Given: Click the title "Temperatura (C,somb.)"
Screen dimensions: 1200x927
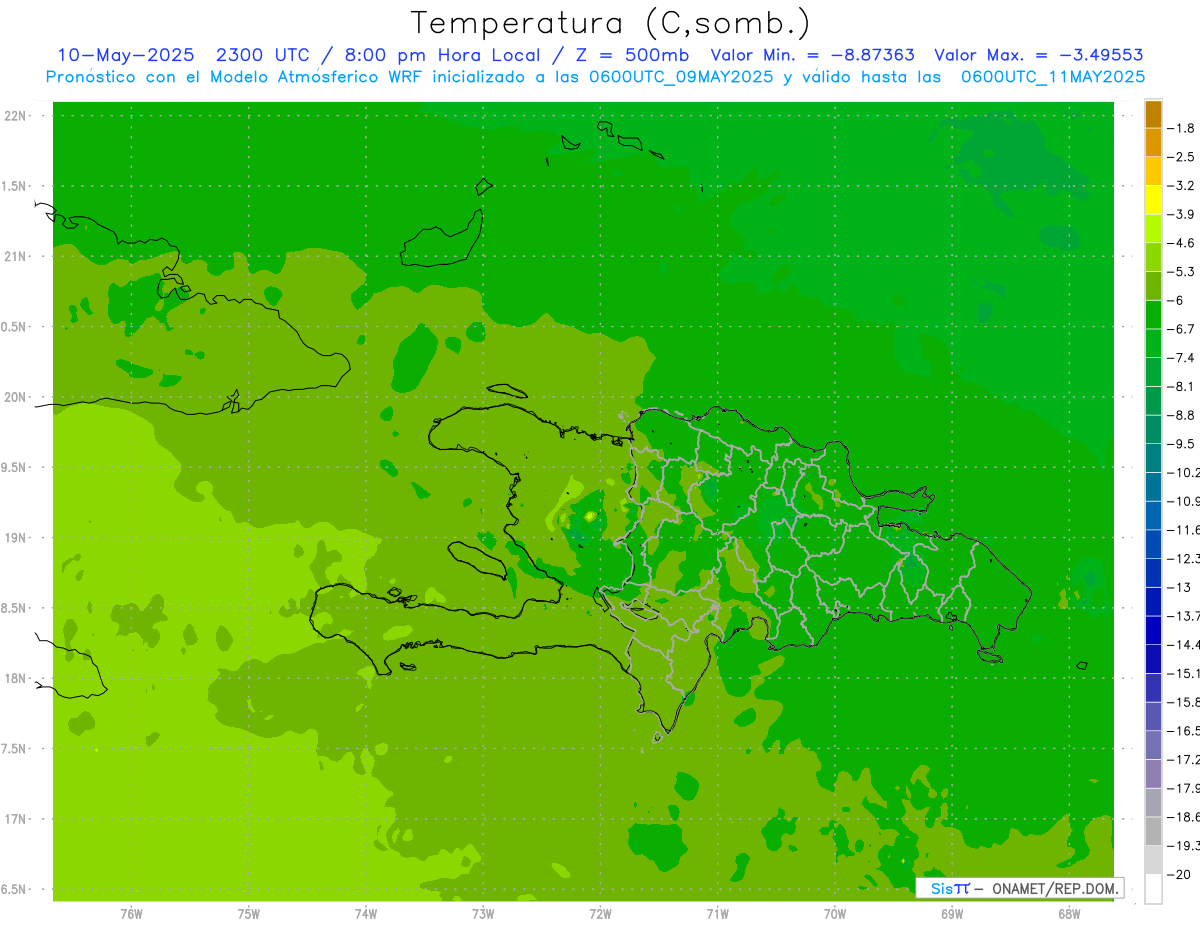Looking at the screenshot, I should (611, 23).
